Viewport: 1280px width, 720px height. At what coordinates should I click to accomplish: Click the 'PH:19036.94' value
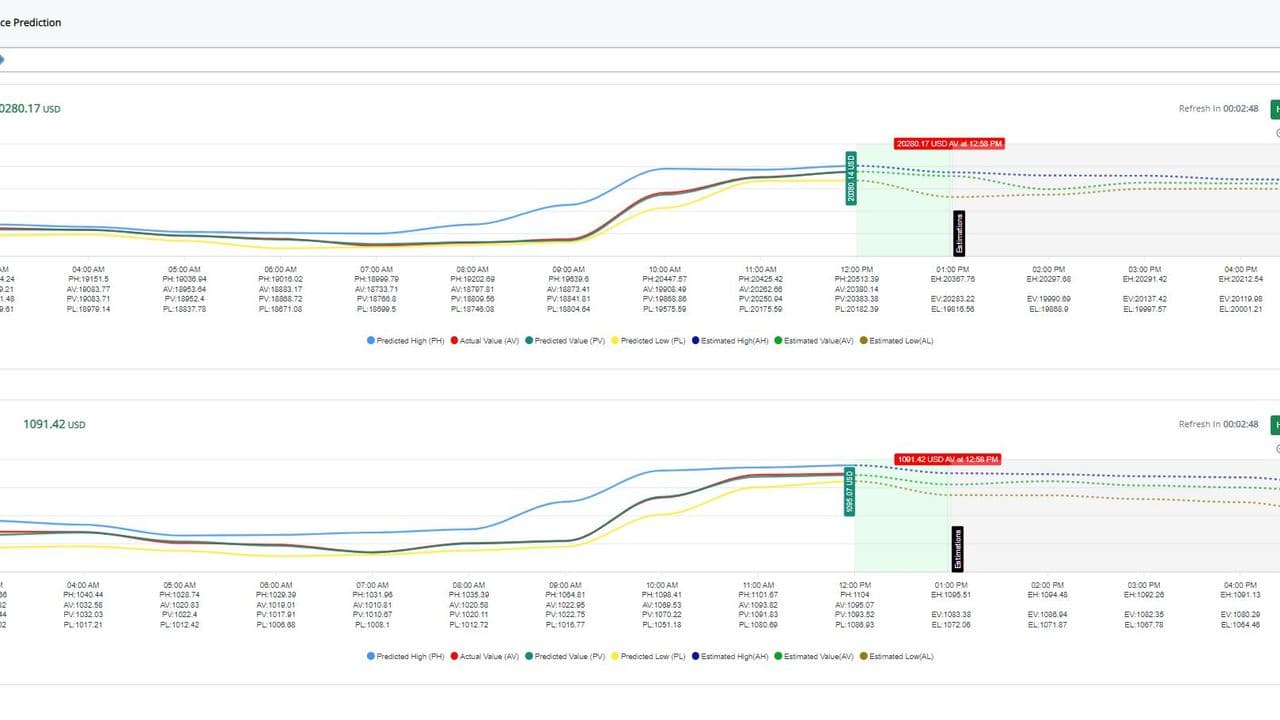pyautogui.click(x=184, y=280)
